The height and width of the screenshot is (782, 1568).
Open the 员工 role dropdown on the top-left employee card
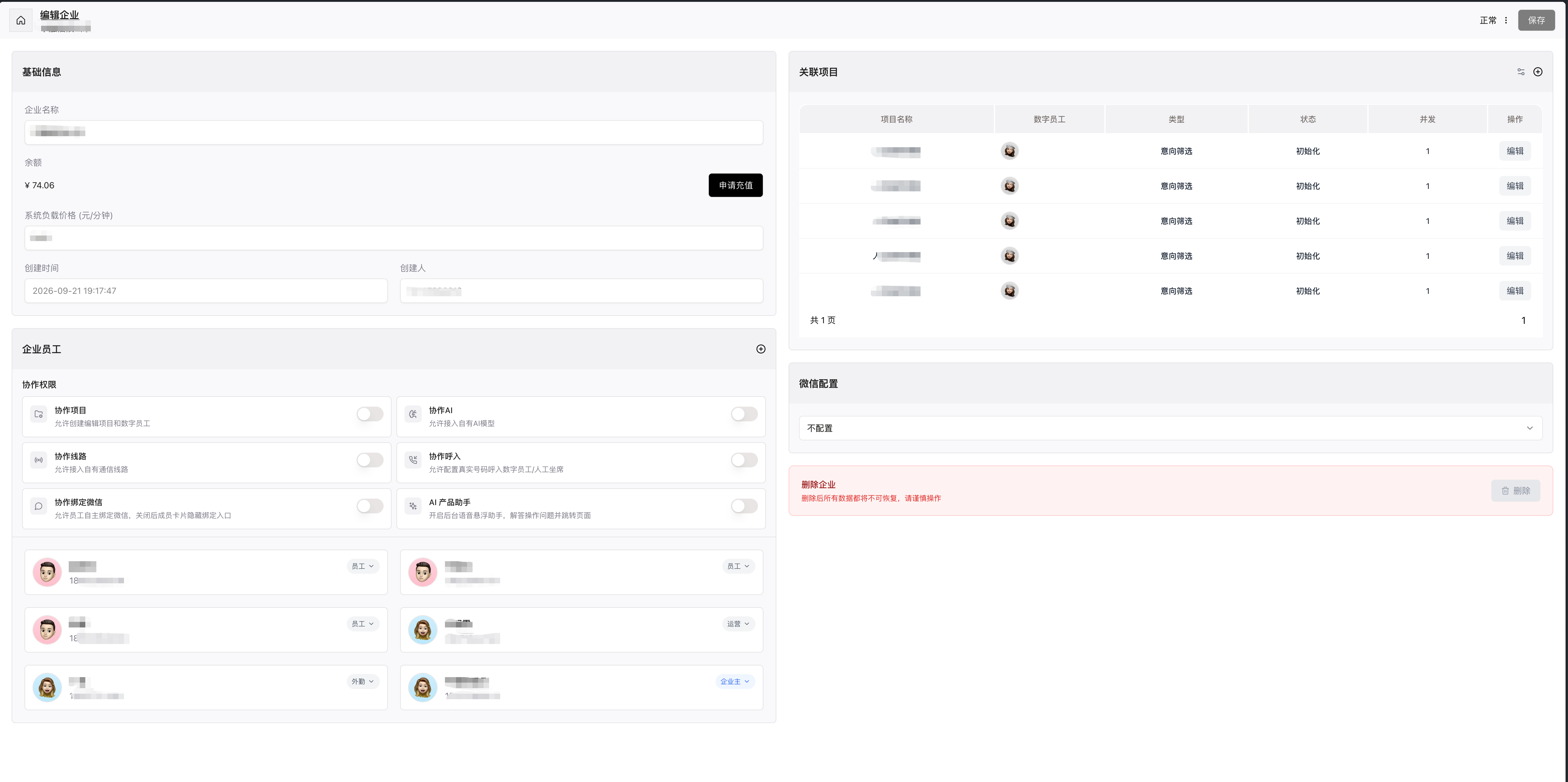click(363, 566)
